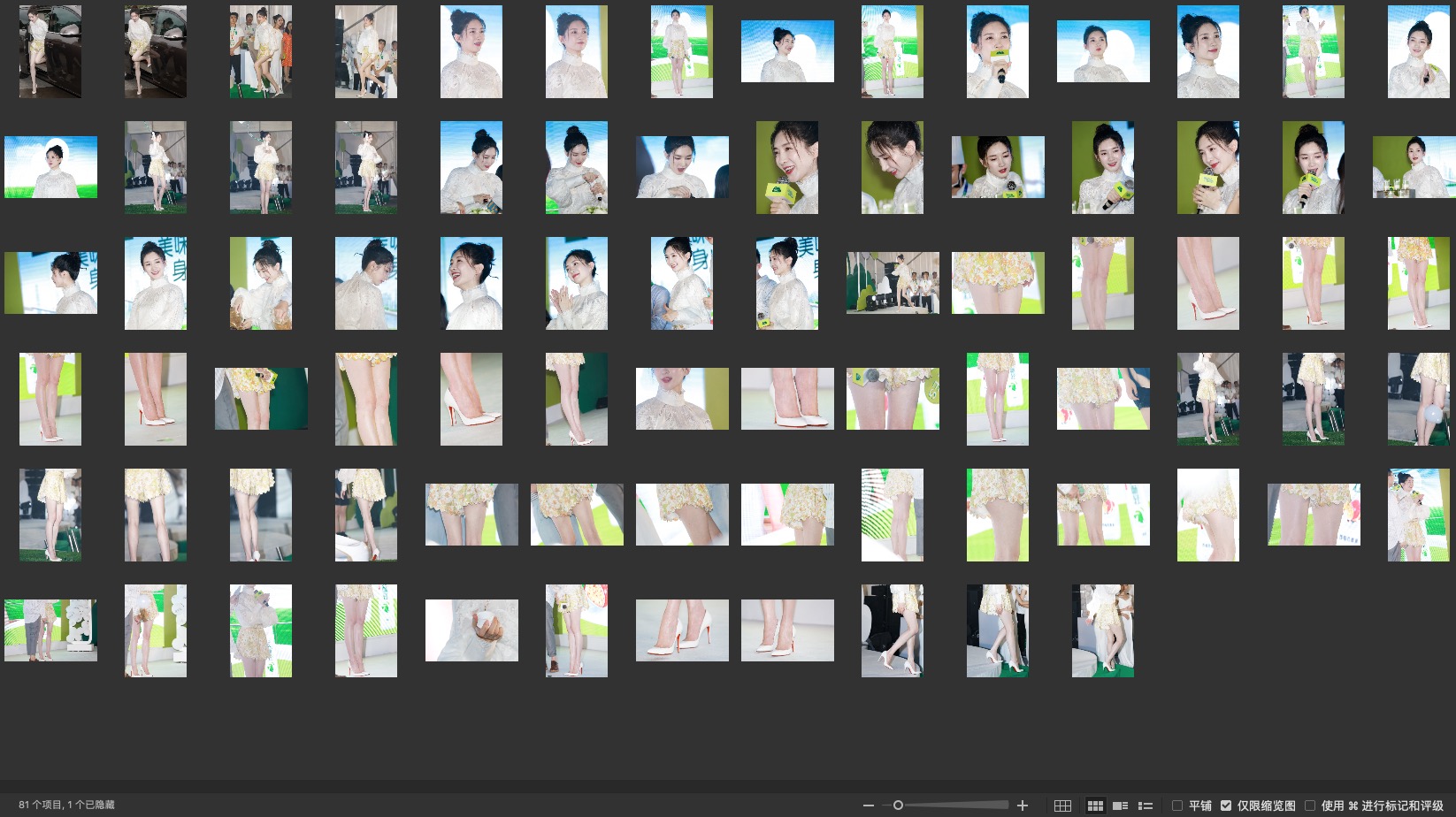Viewport: 1456px width, 817px height.
Task: Select landscape portrait starting the second row
Action: pyautogui.click(x=50, y=167)
